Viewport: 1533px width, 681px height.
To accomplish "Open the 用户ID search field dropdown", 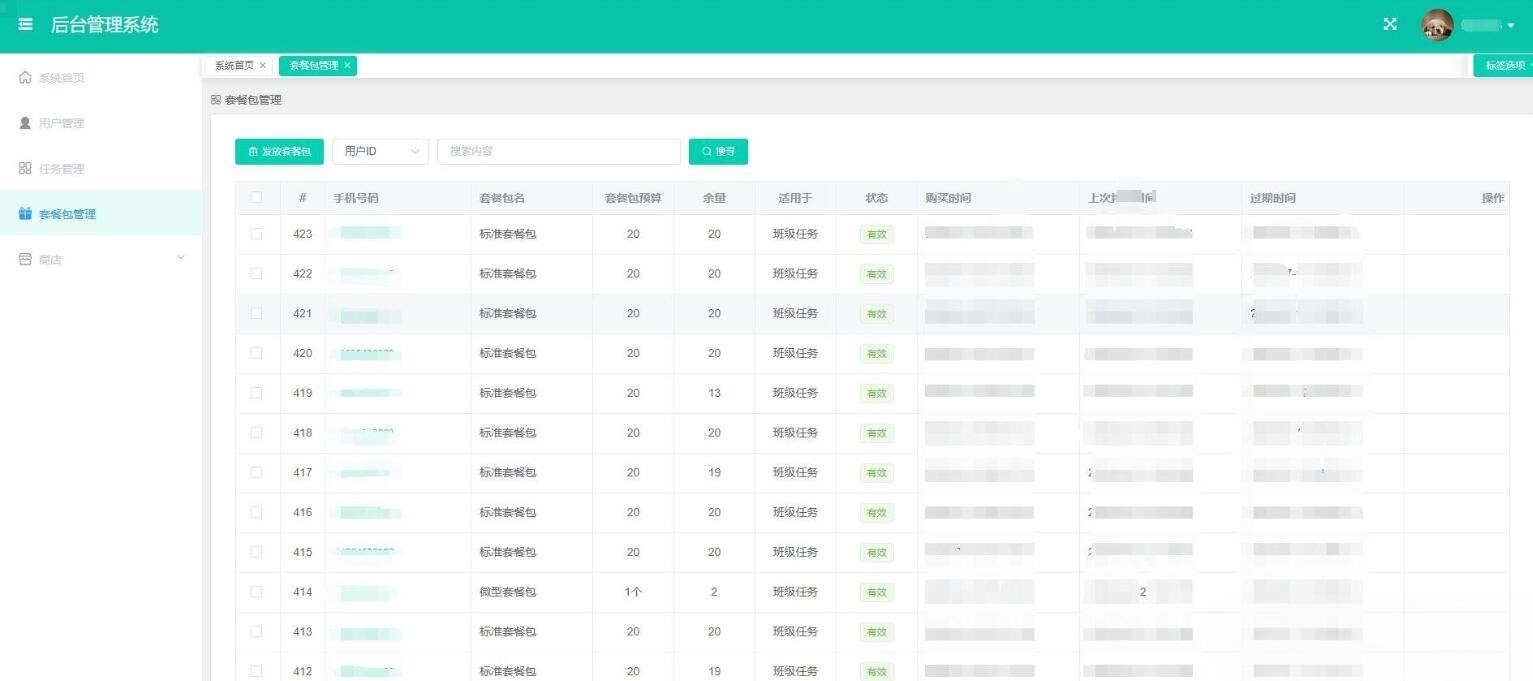I will click(x=380, y=151).
